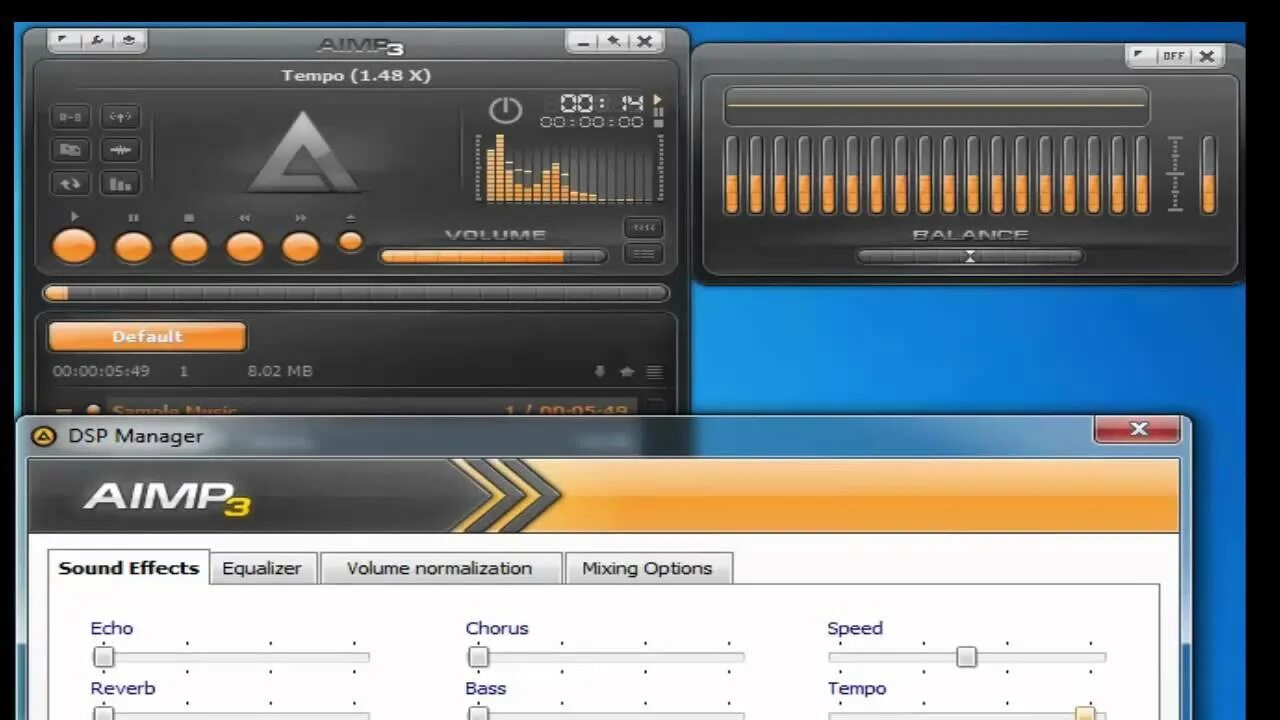Screen dimensions: 1280x720
Task: Click the DSP Manager title bar icon
Action: point(44,436)
